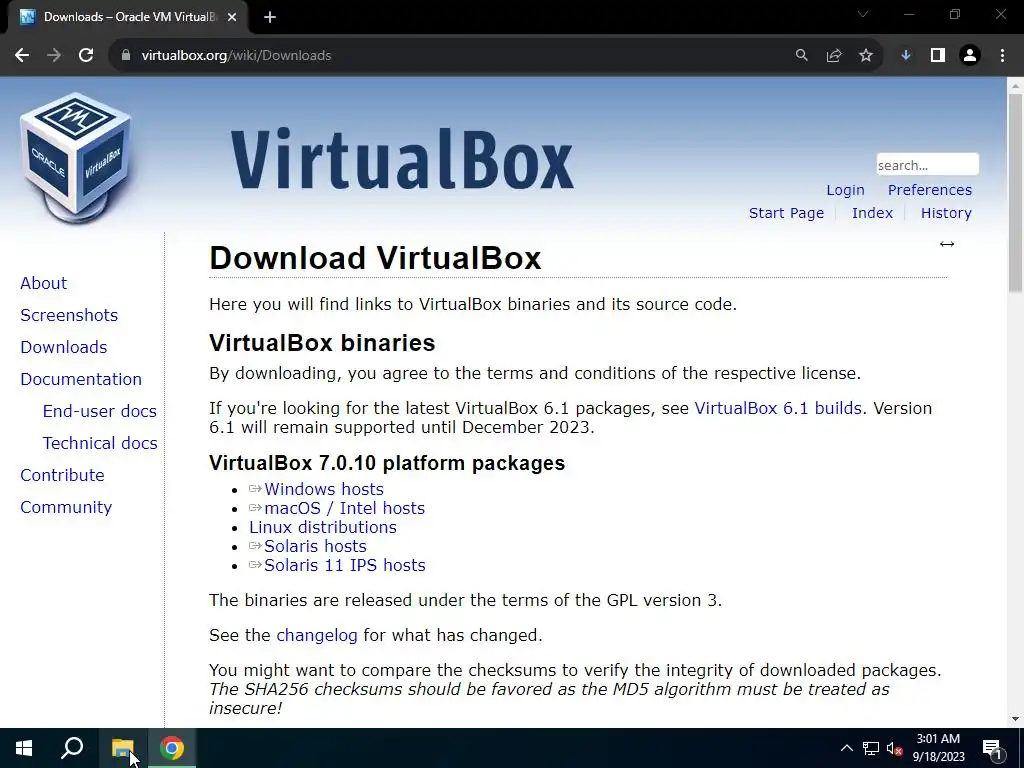The image size is (1024, 768).
Task: Click the share page icon
Action: (x=834, y=56)
